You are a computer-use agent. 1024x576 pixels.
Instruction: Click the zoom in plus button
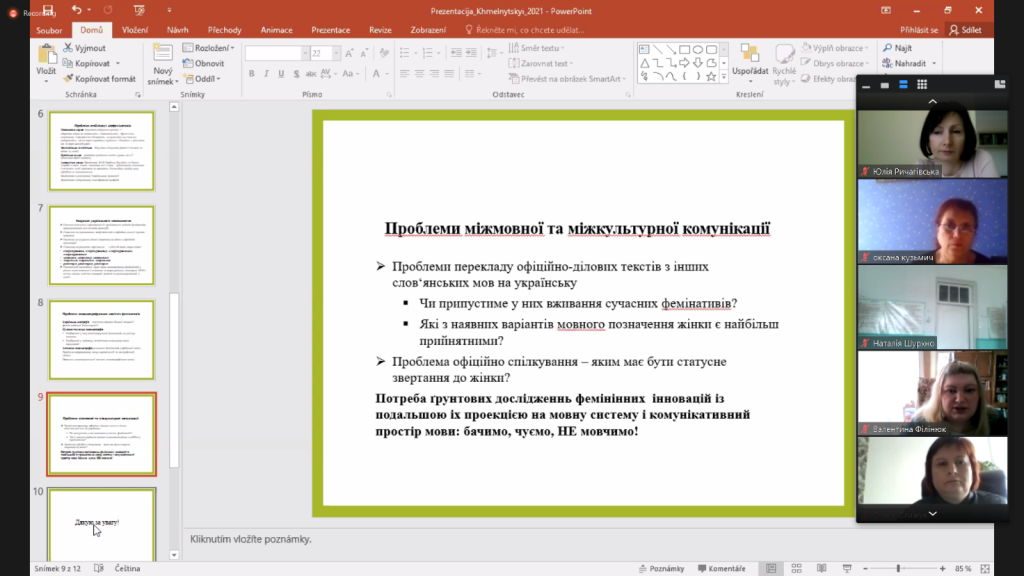(942, 569)
